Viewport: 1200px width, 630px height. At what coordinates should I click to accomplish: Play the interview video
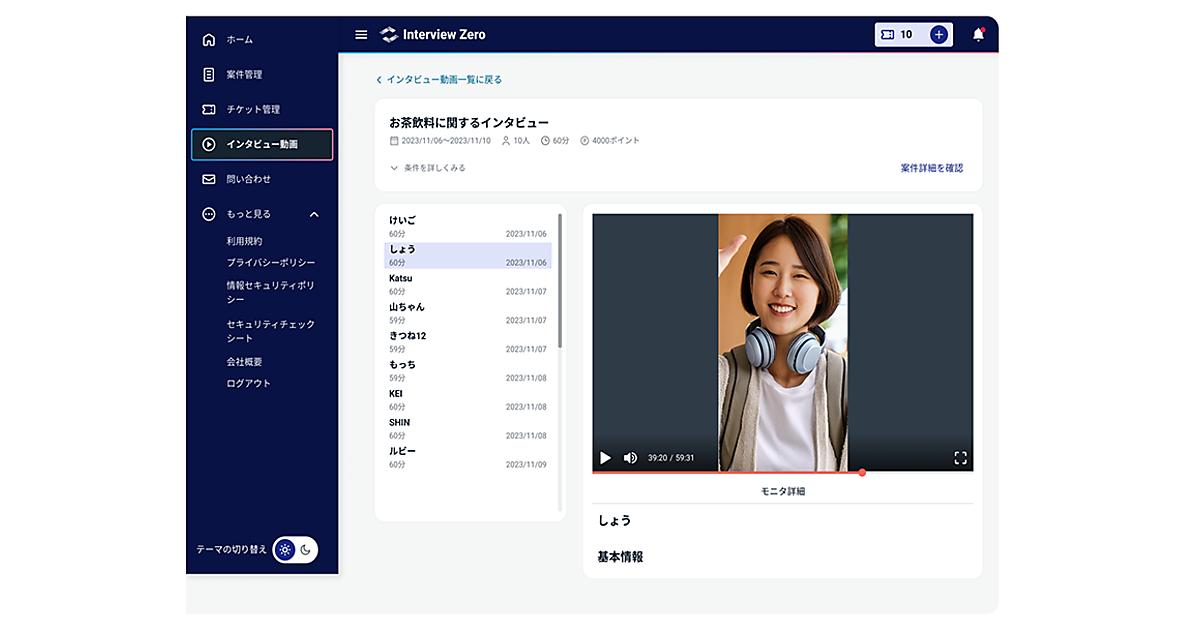click(x=605, y=458)
